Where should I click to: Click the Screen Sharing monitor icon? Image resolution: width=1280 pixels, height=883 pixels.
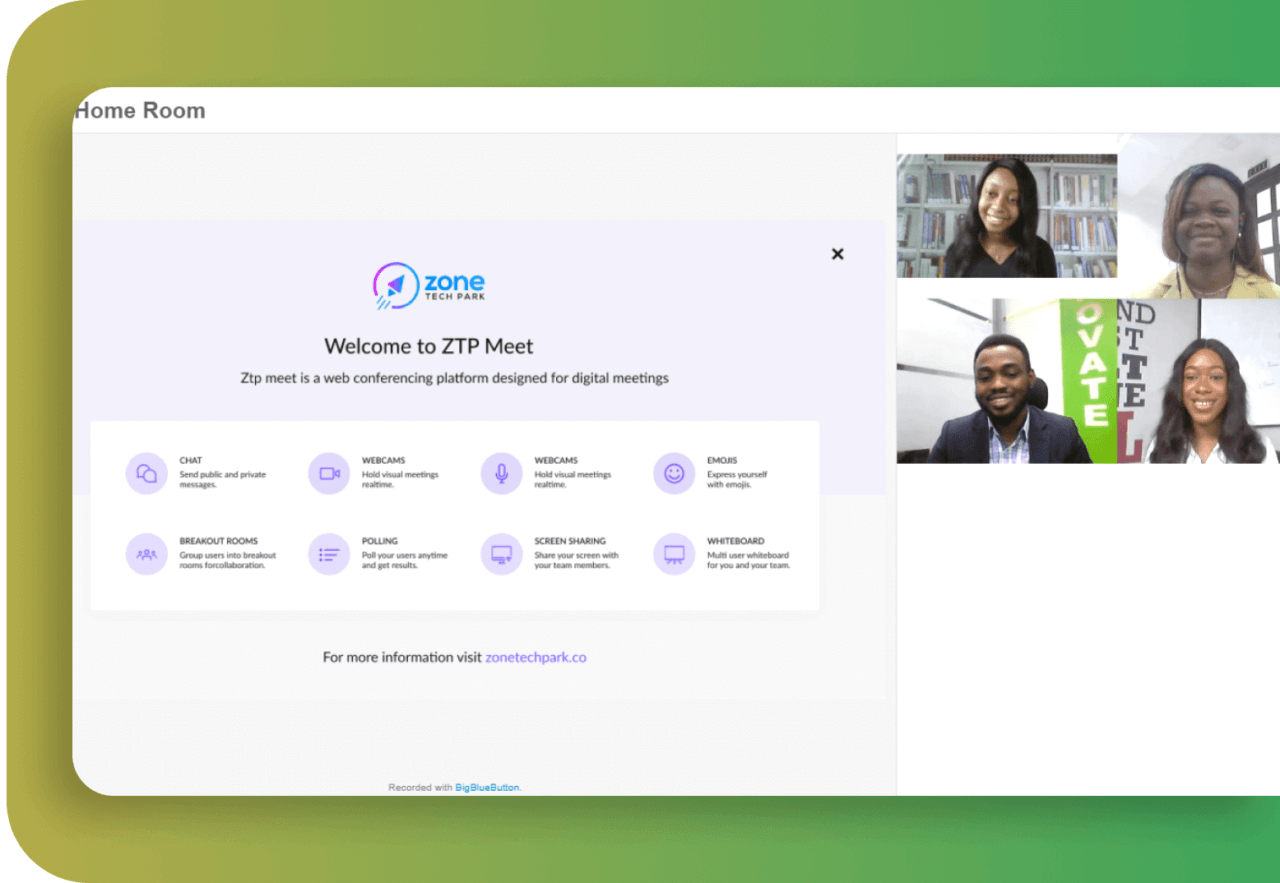click(x=502, y=554)
